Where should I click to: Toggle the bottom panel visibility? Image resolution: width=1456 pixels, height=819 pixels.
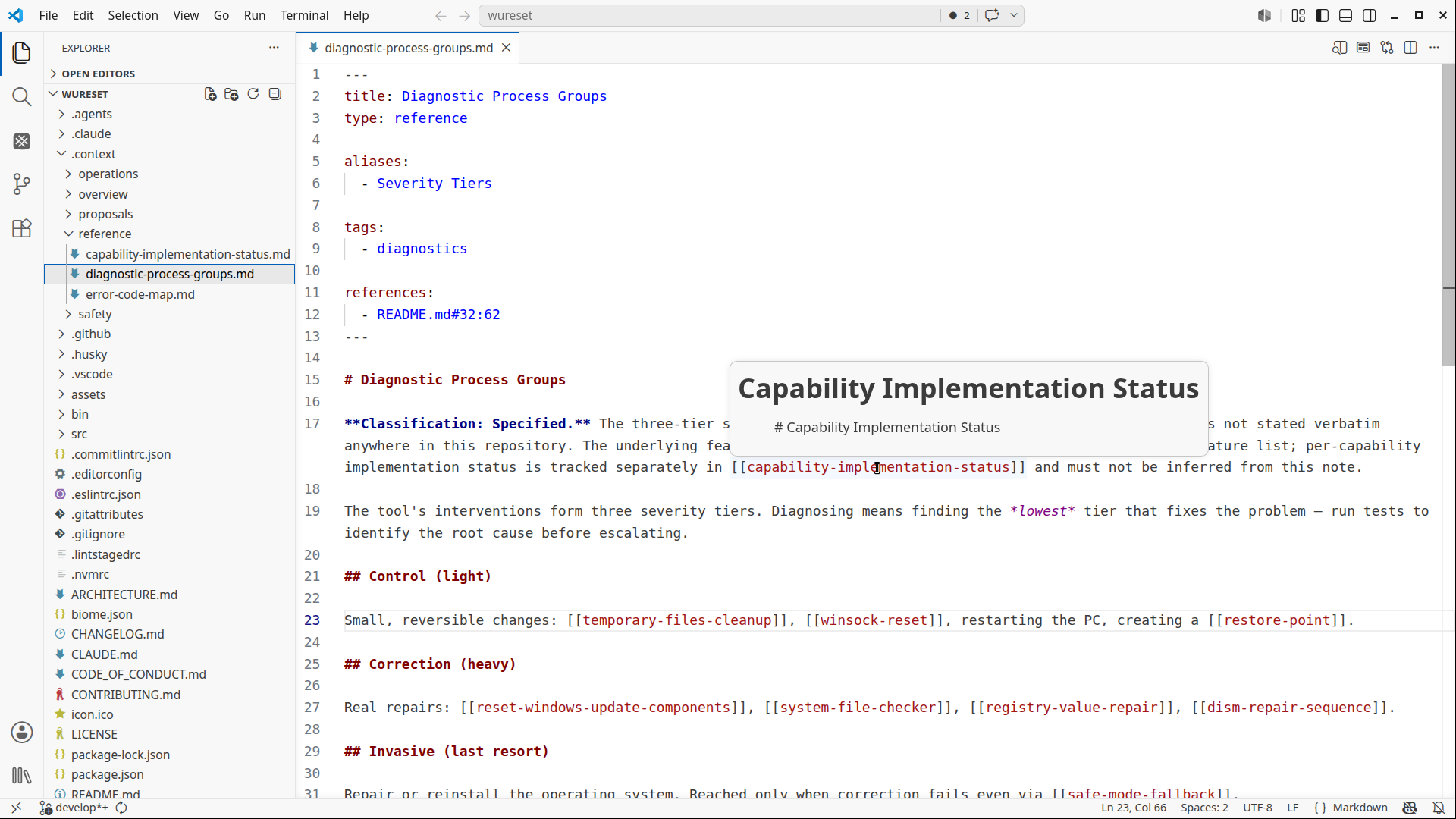click(1346, 15)
